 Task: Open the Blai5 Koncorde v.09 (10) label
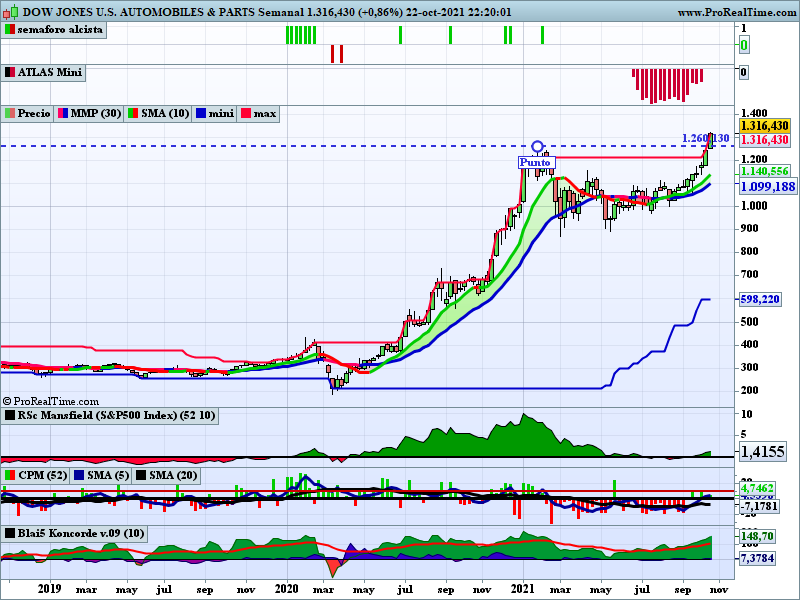click(x=75, y=534)
